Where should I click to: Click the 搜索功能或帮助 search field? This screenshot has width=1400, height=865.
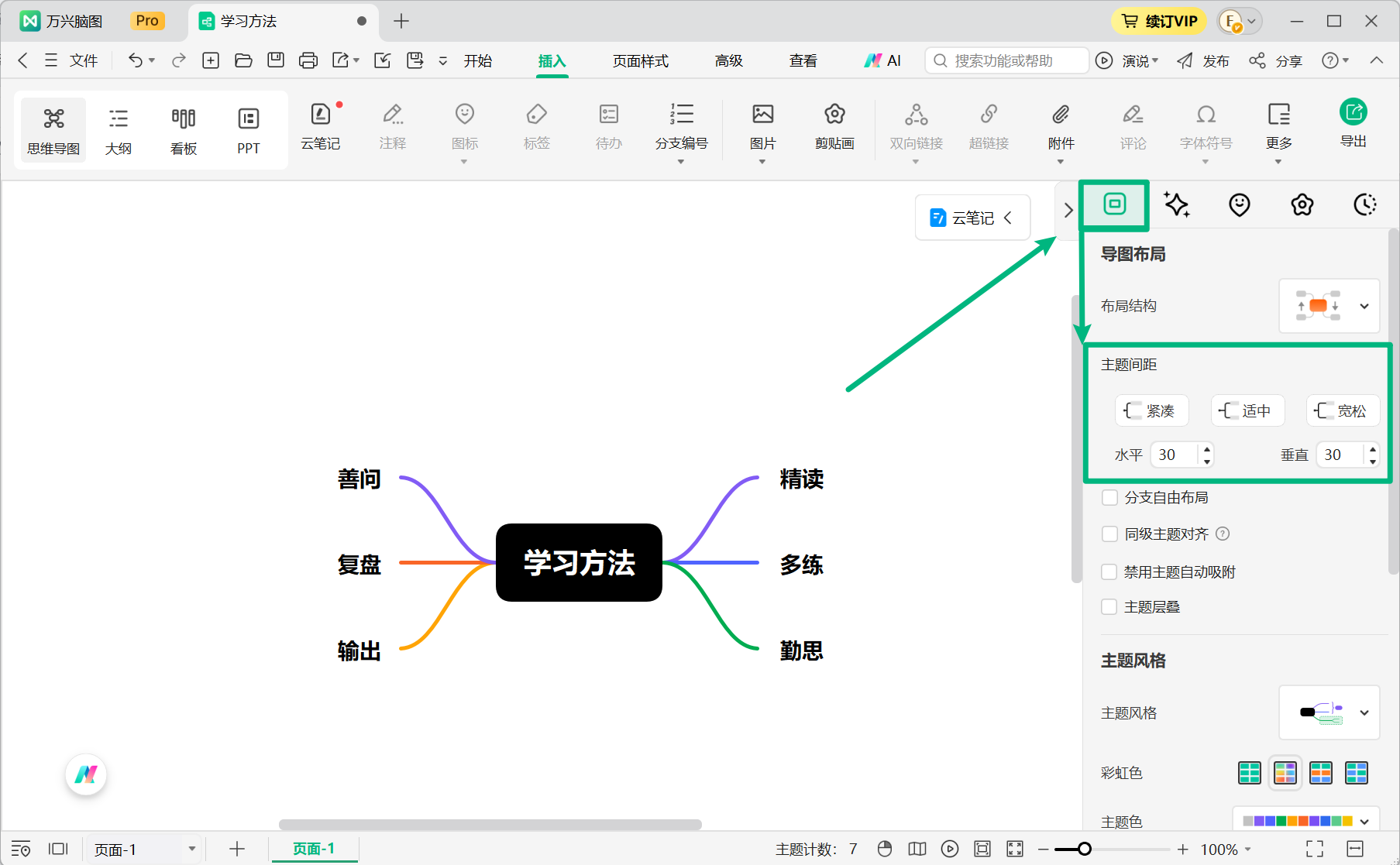(1007, 60)
